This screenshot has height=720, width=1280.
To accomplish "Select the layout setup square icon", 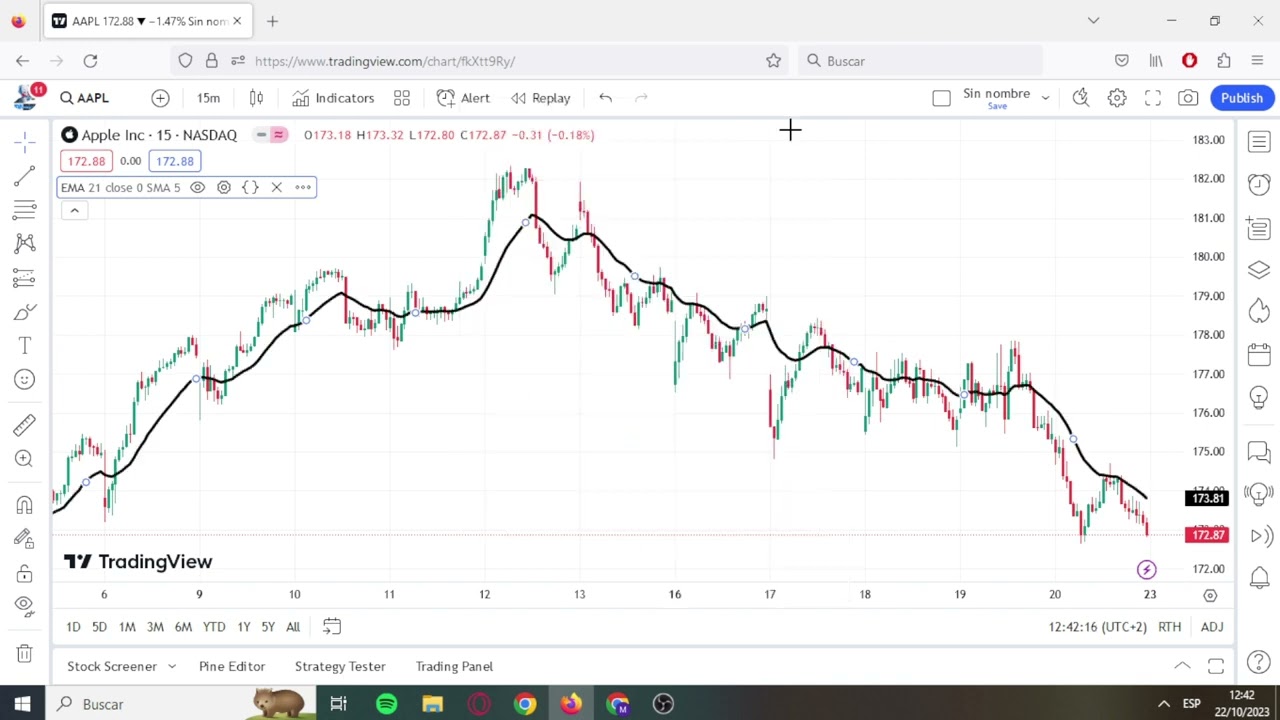I will [x=941, y=98].
